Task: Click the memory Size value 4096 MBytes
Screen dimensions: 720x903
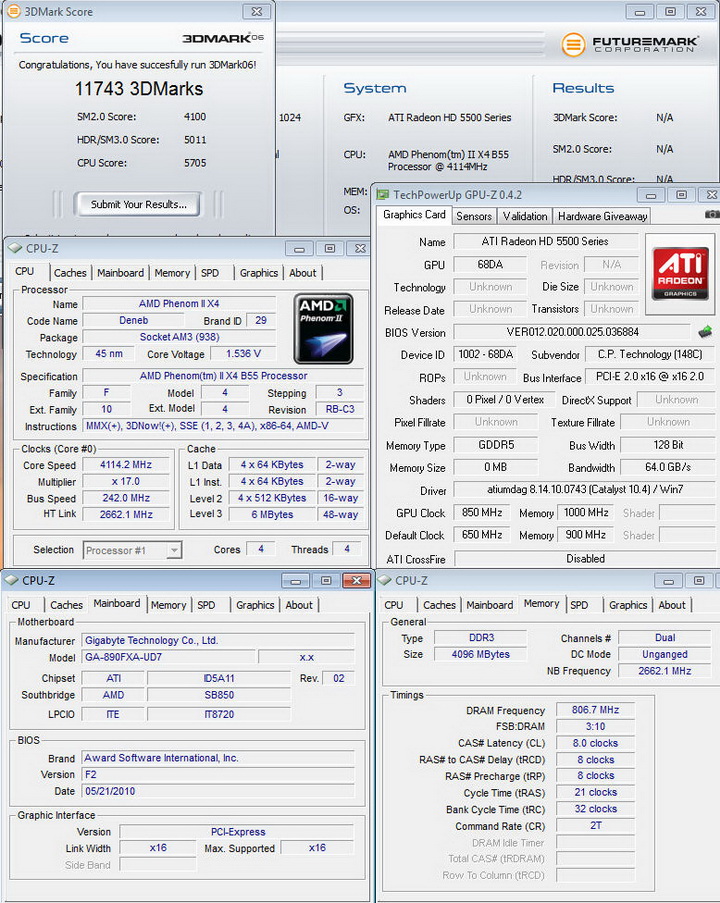Action: pyautogui.click(x=480, y=654)
